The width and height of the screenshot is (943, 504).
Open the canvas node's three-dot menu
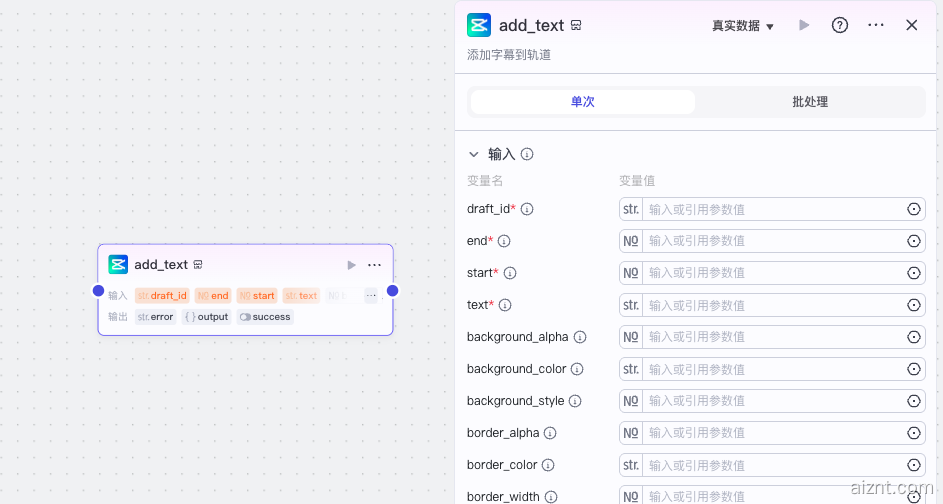click(374, 265)
